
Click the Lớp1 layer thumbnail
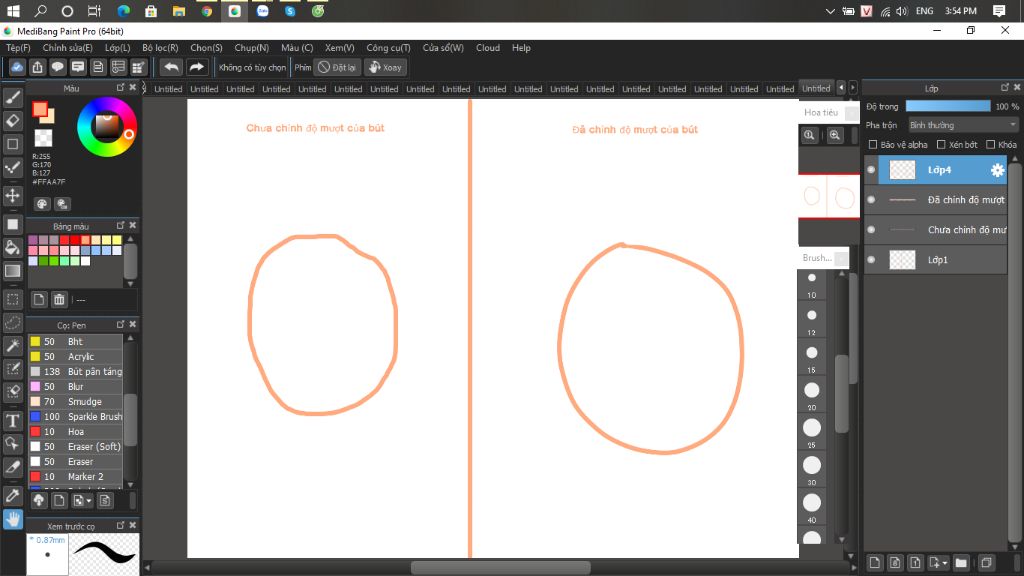903,260
